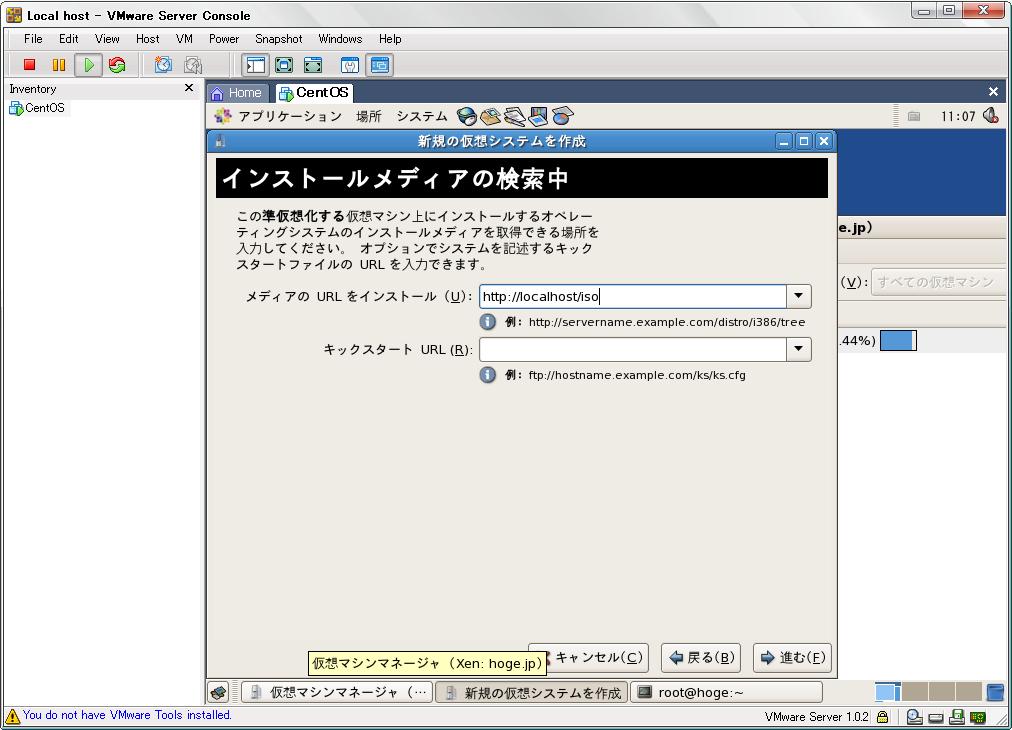
Task: Switch to root@hoge:~ terminal taskbar button
Action: click(727, 693)
